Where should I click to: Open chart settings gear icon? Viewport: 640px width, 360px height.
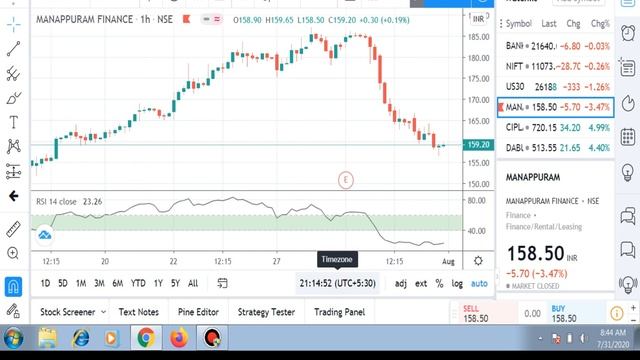478,261
